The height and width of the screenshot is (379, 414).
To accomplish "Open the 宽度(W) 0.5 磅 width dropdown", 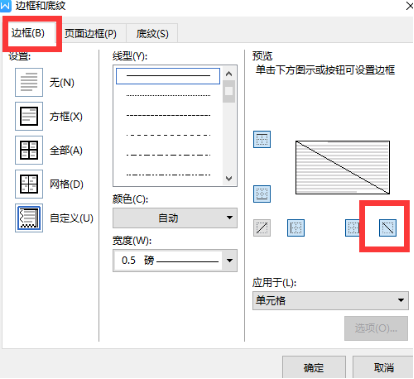I will click(175, 260).
